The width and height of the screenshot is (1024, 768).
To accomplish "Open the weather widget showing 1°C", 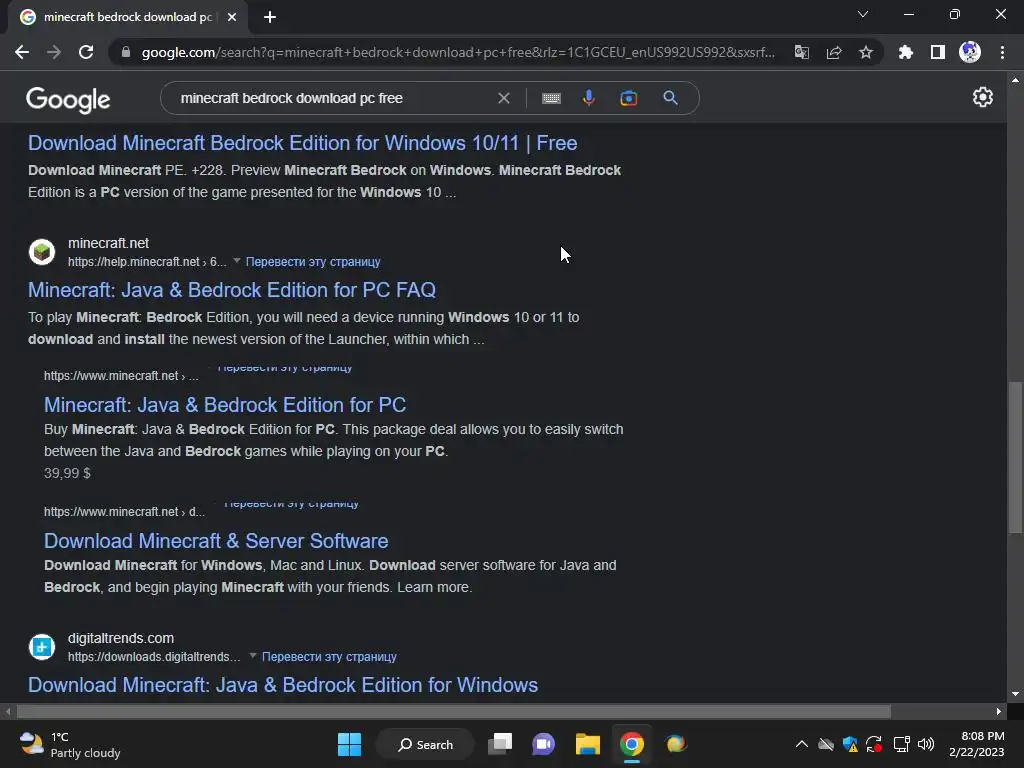I will (x=69, y=744).
